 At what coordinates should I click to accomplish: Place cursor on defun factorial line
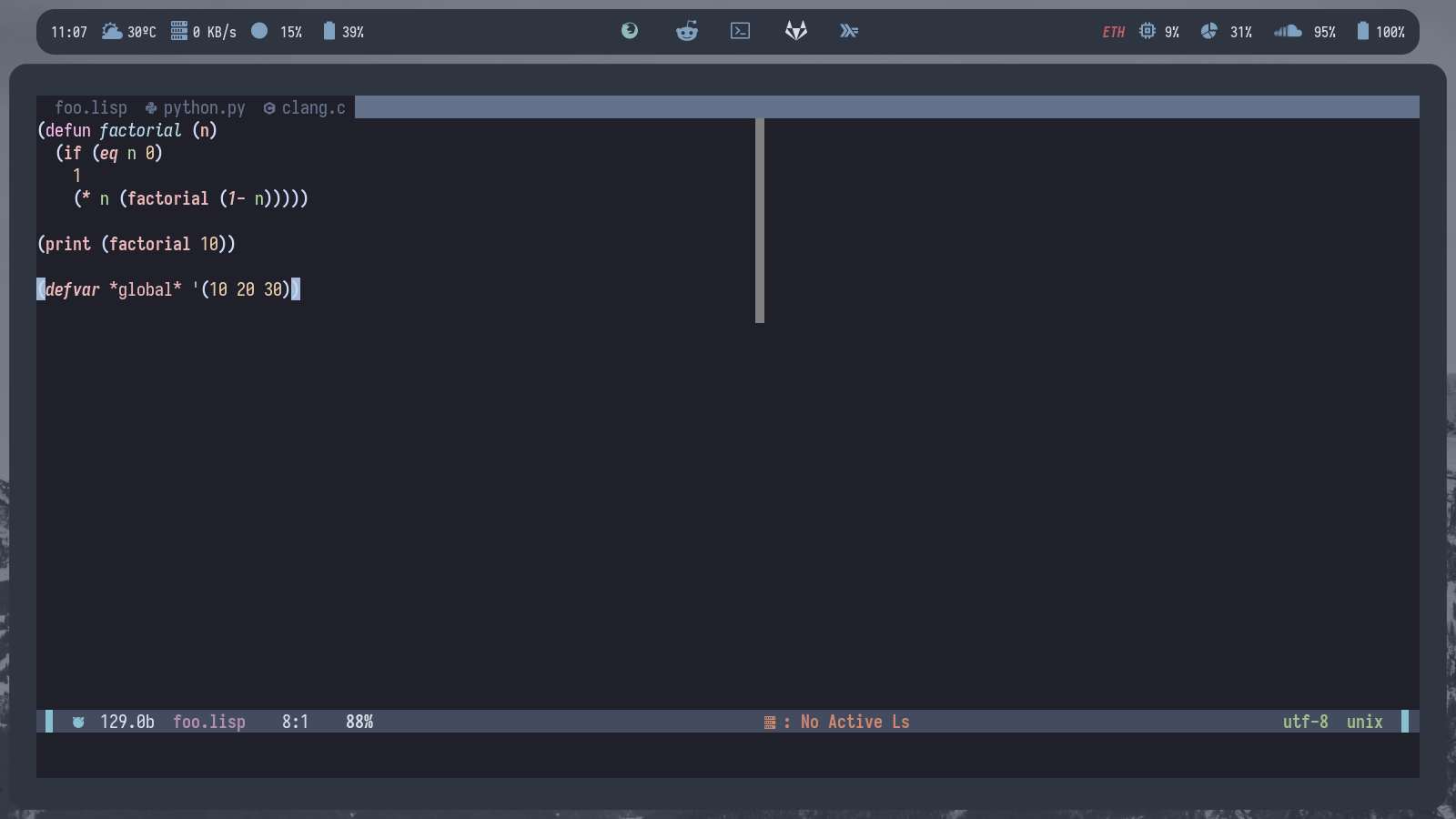(x=127, y=130)
